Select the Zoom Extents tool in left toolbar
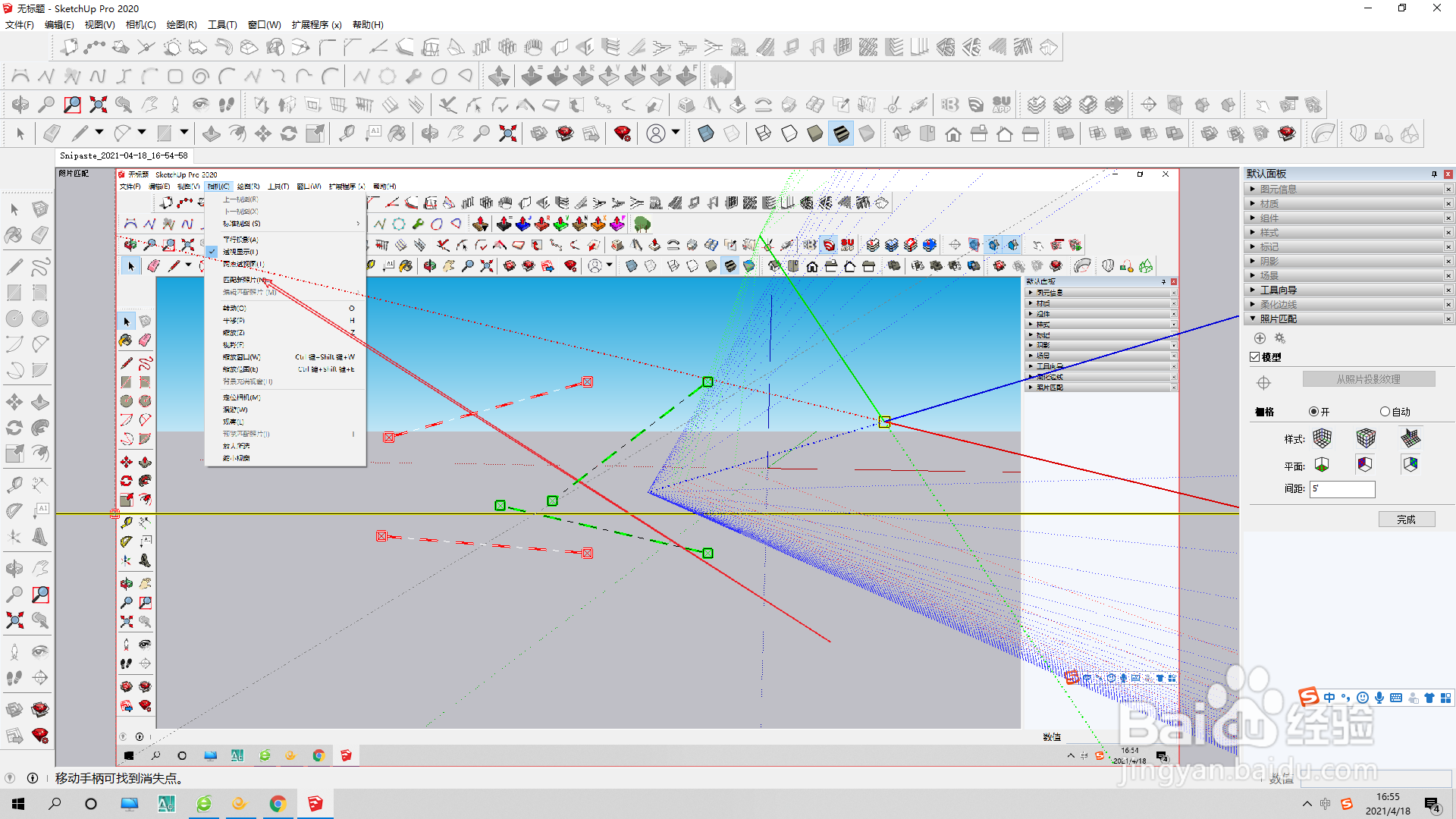The height and width of the screenshot is (819, 1456). (x=14, y=620)
